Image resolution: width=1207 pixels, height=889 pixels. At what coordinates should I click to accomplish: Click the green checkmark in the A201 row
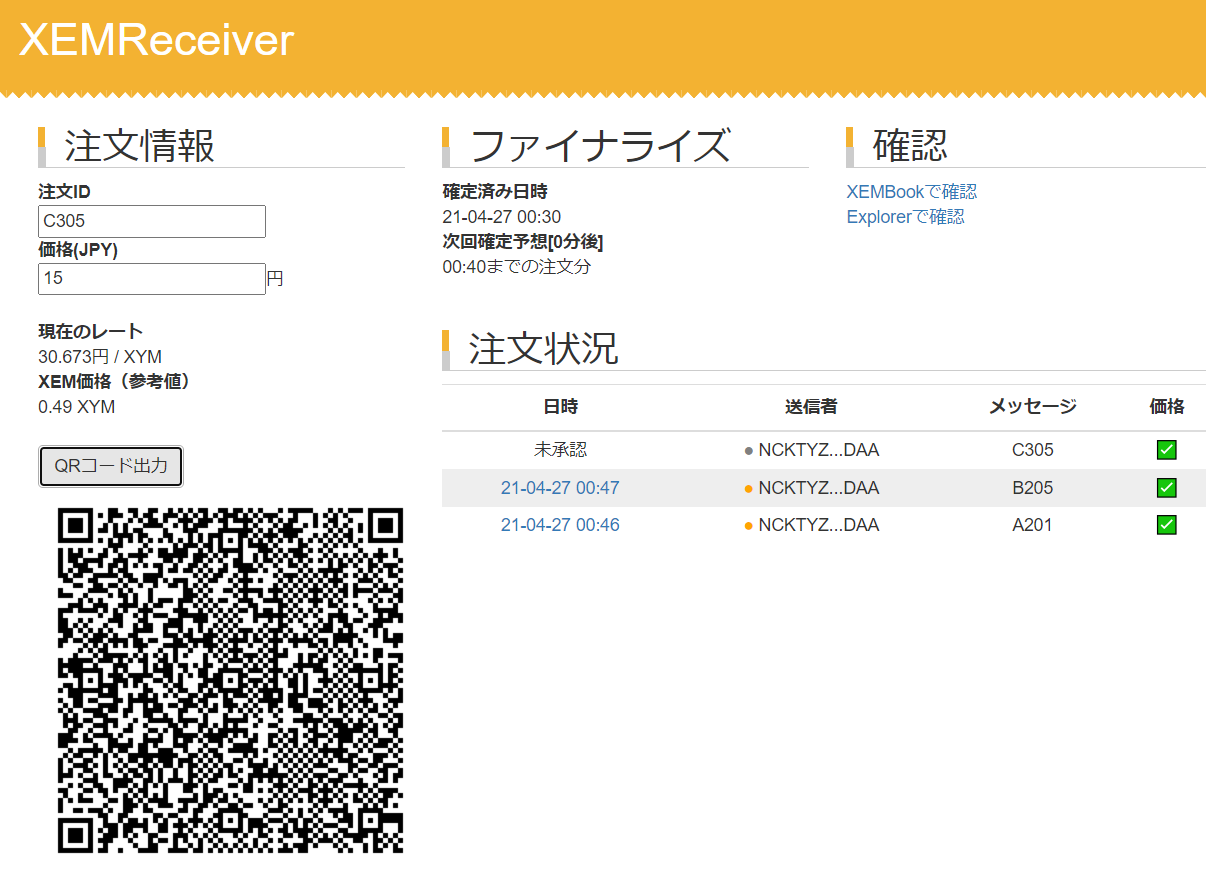pos(1166,525)
